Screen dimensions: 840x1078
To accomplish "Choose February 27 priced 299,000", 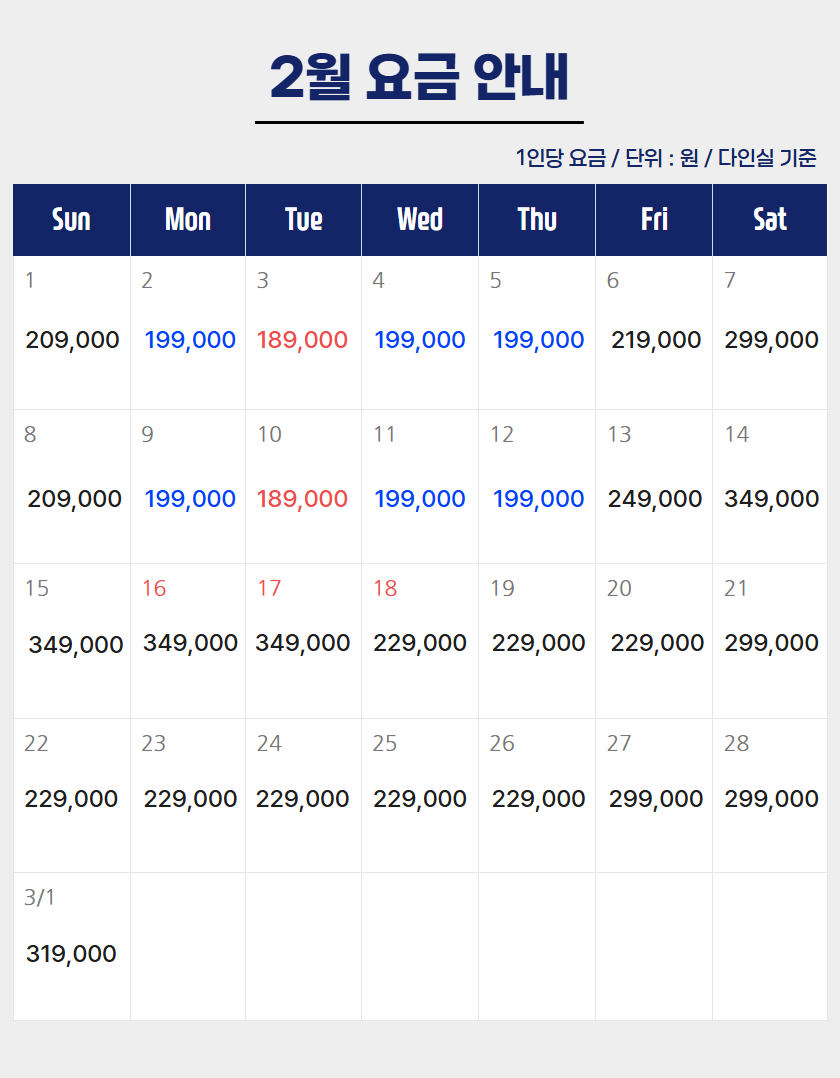I will pos(655,799).
